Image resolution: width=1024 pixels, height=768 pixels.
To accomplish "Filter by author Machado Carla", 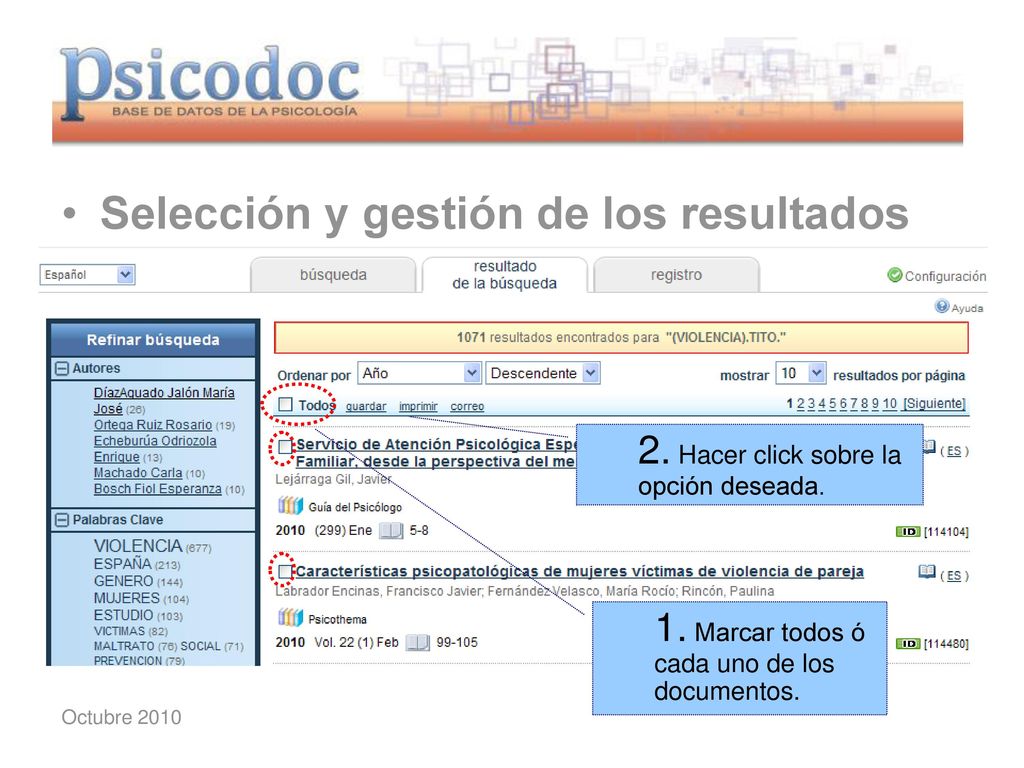I will [x=138, y=473].
